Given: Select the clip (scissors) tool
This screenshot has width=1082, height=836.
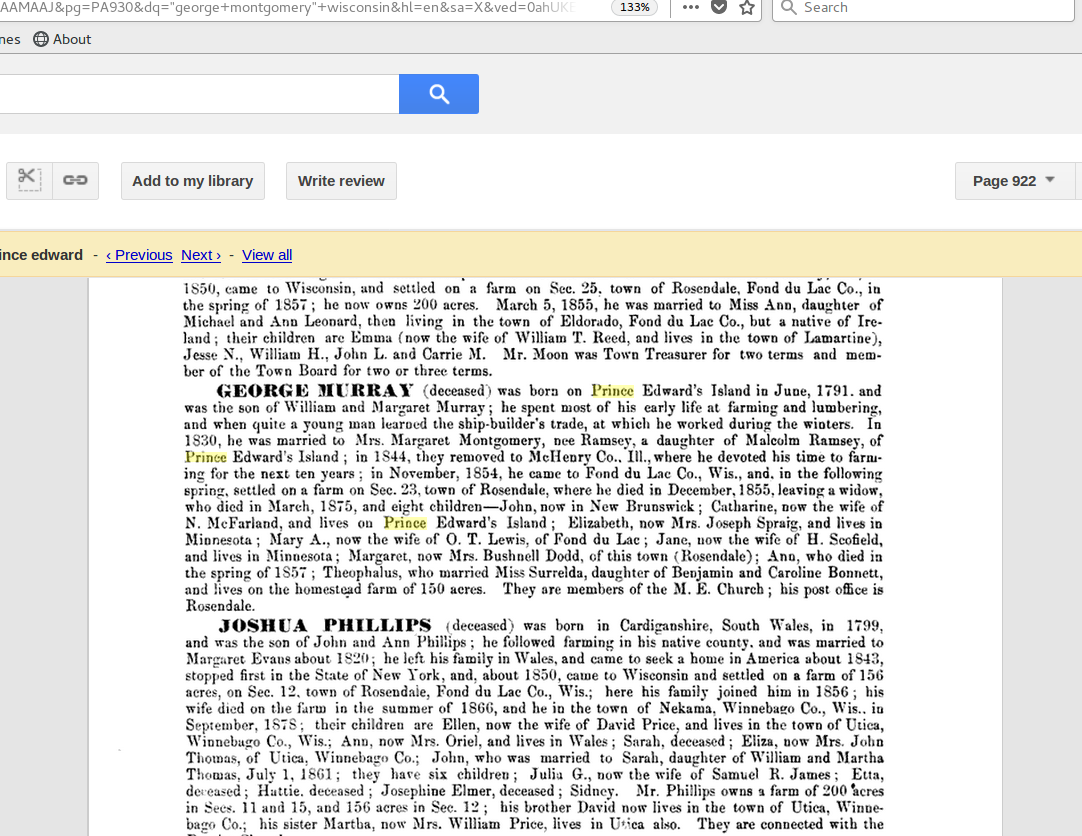Looking at the screenshot, I should coord(29,181).
